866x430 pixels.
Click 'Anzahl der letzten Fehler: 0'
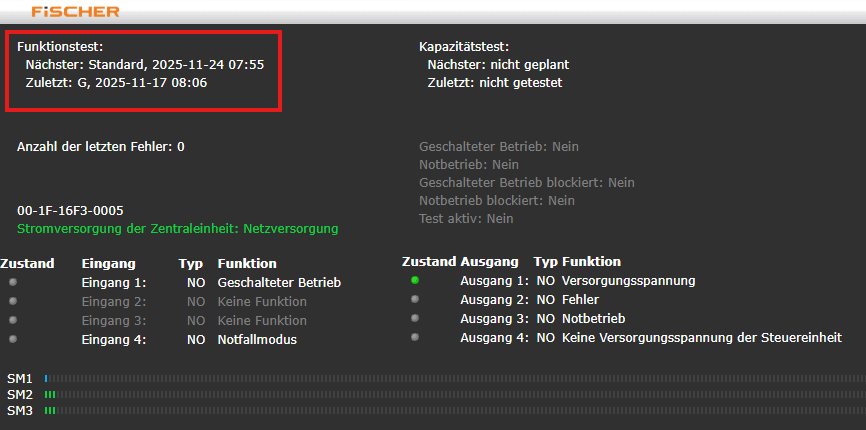pyautogui.click(x=100, y=147)
